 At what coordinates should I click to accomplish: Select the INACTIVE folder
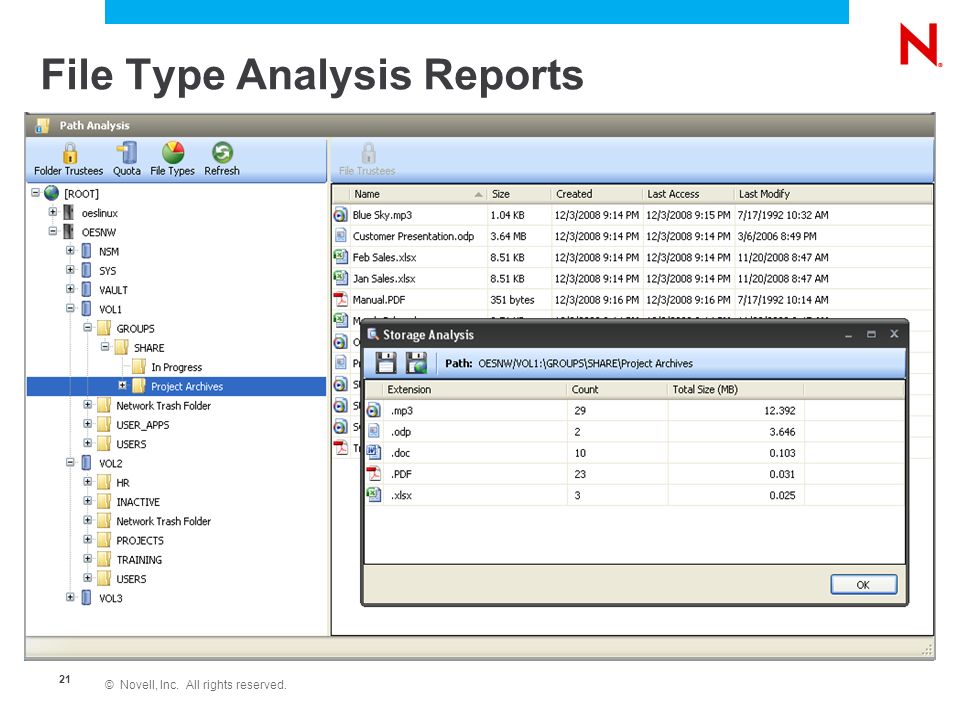tap(138, 502)
